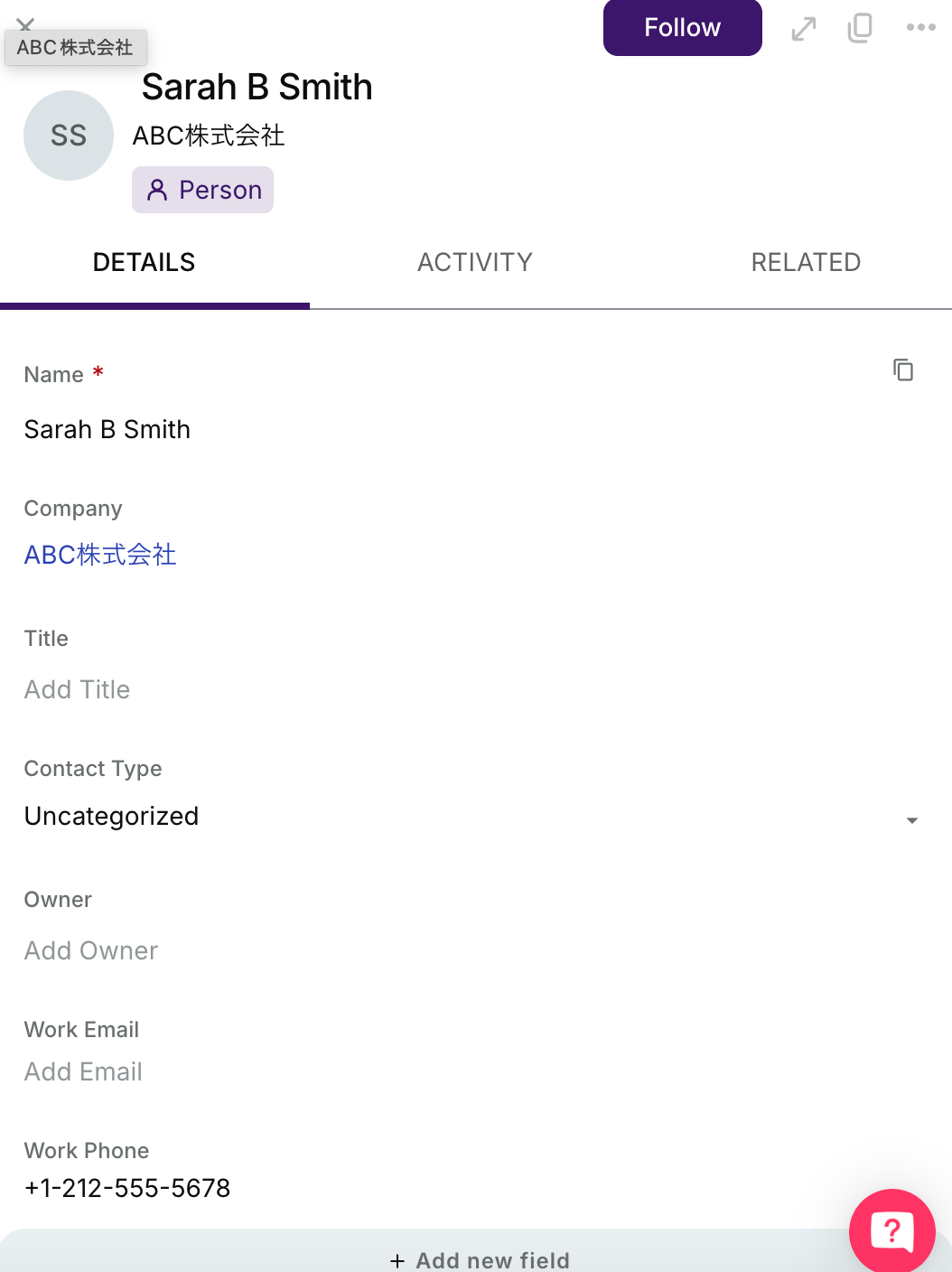Click the Add Owner field
952x1272 pixels.
[91, 950]
